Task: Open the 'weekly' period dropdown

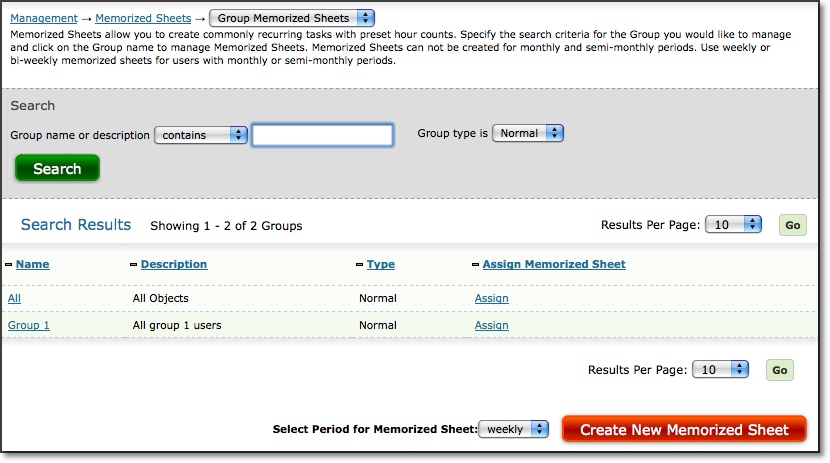Action: tap(513, 429)
